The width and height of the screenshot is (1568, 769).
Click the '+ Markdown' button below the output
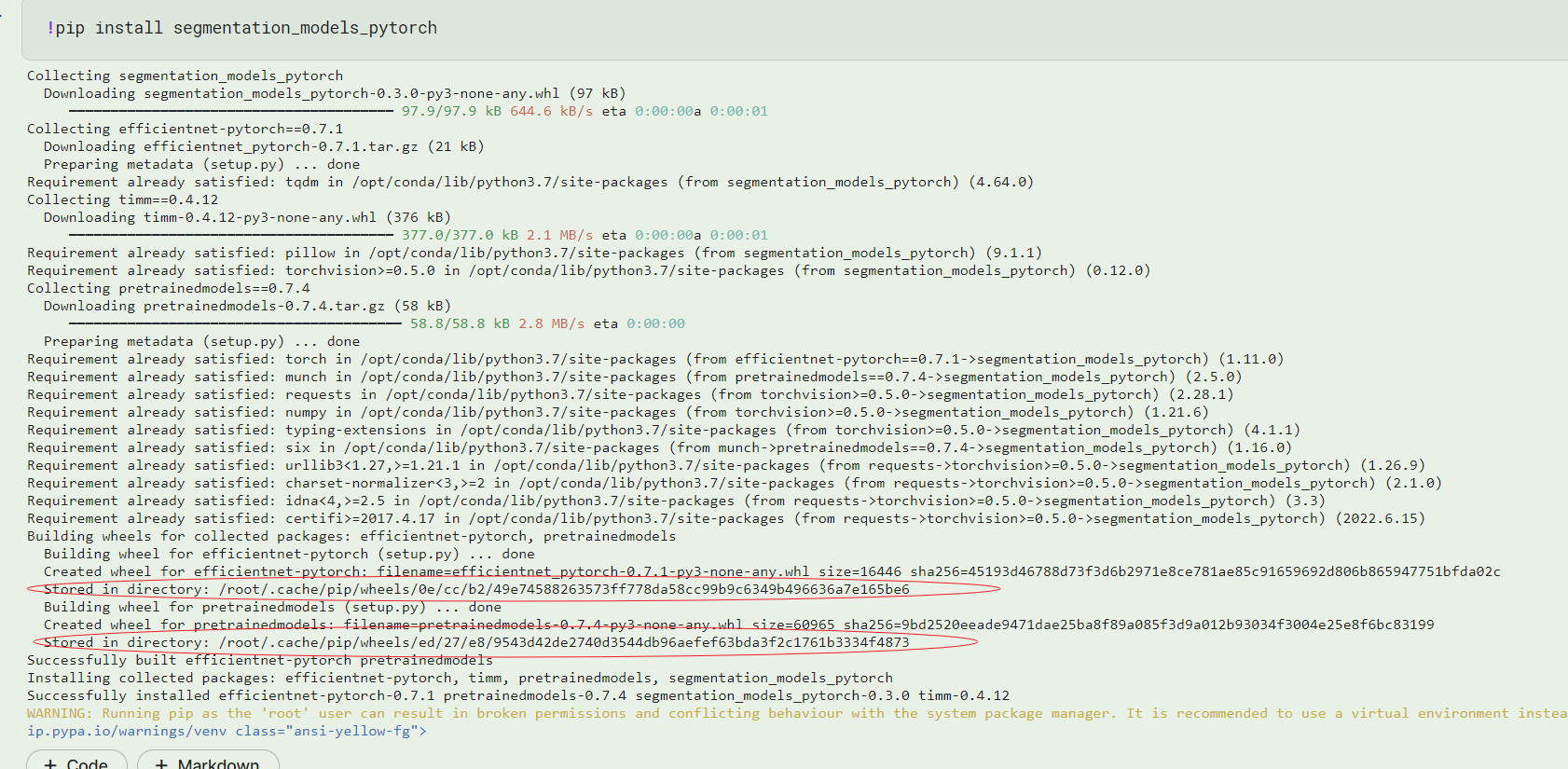tap(208, 760)
